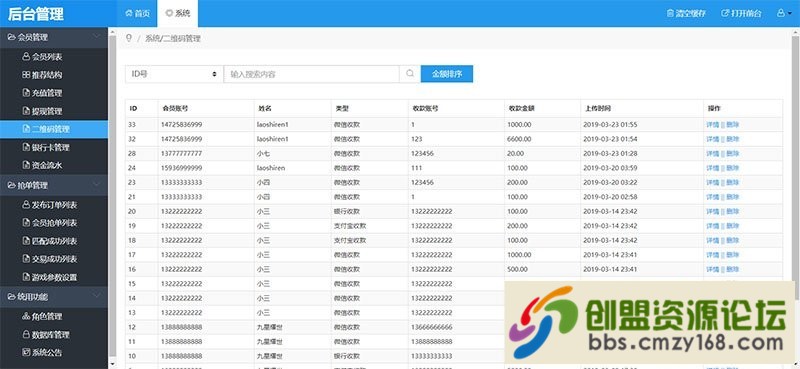Click member account 15936999999

tap(182, 168)
